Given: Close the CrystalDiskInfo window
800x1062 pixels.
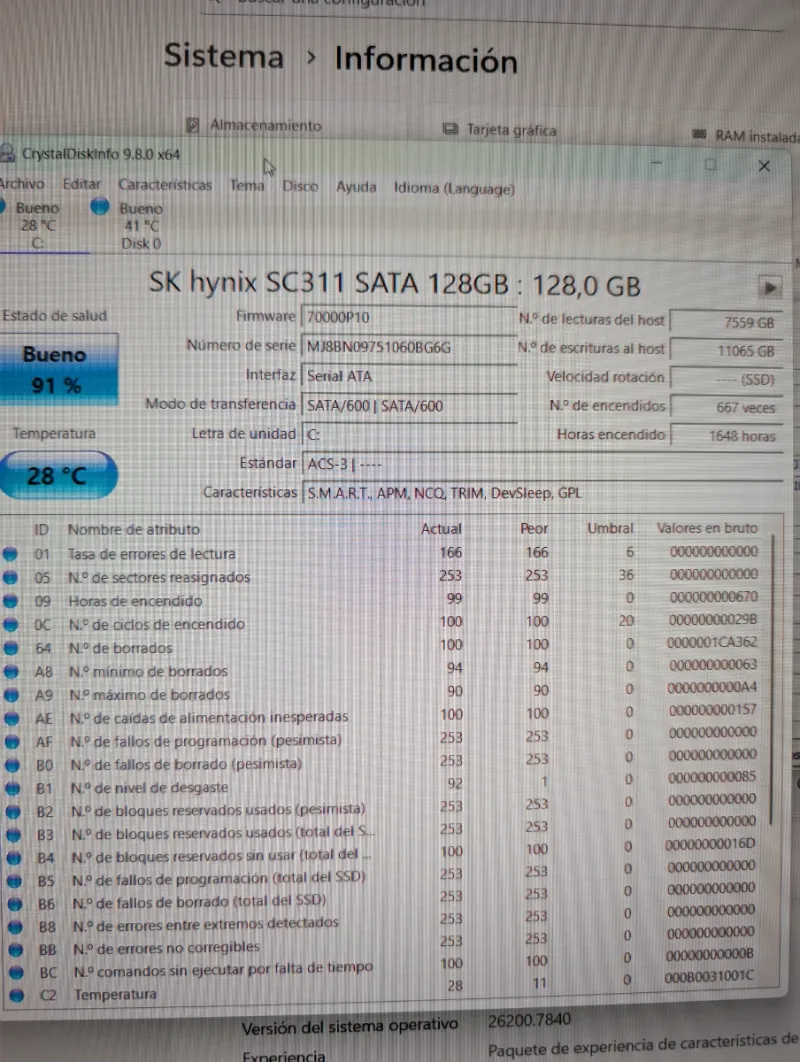Looking at the screenshot, I should point(764,166).
